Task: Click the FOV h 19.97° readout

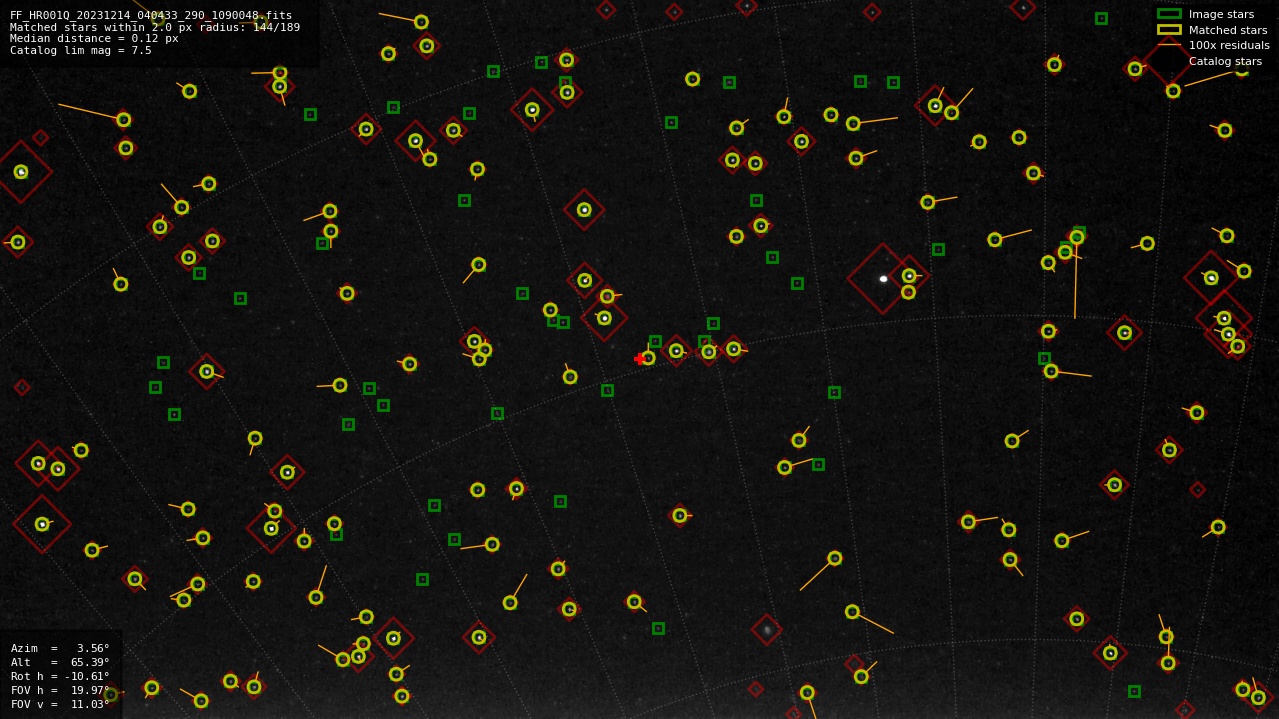Action: pos(60,690)
